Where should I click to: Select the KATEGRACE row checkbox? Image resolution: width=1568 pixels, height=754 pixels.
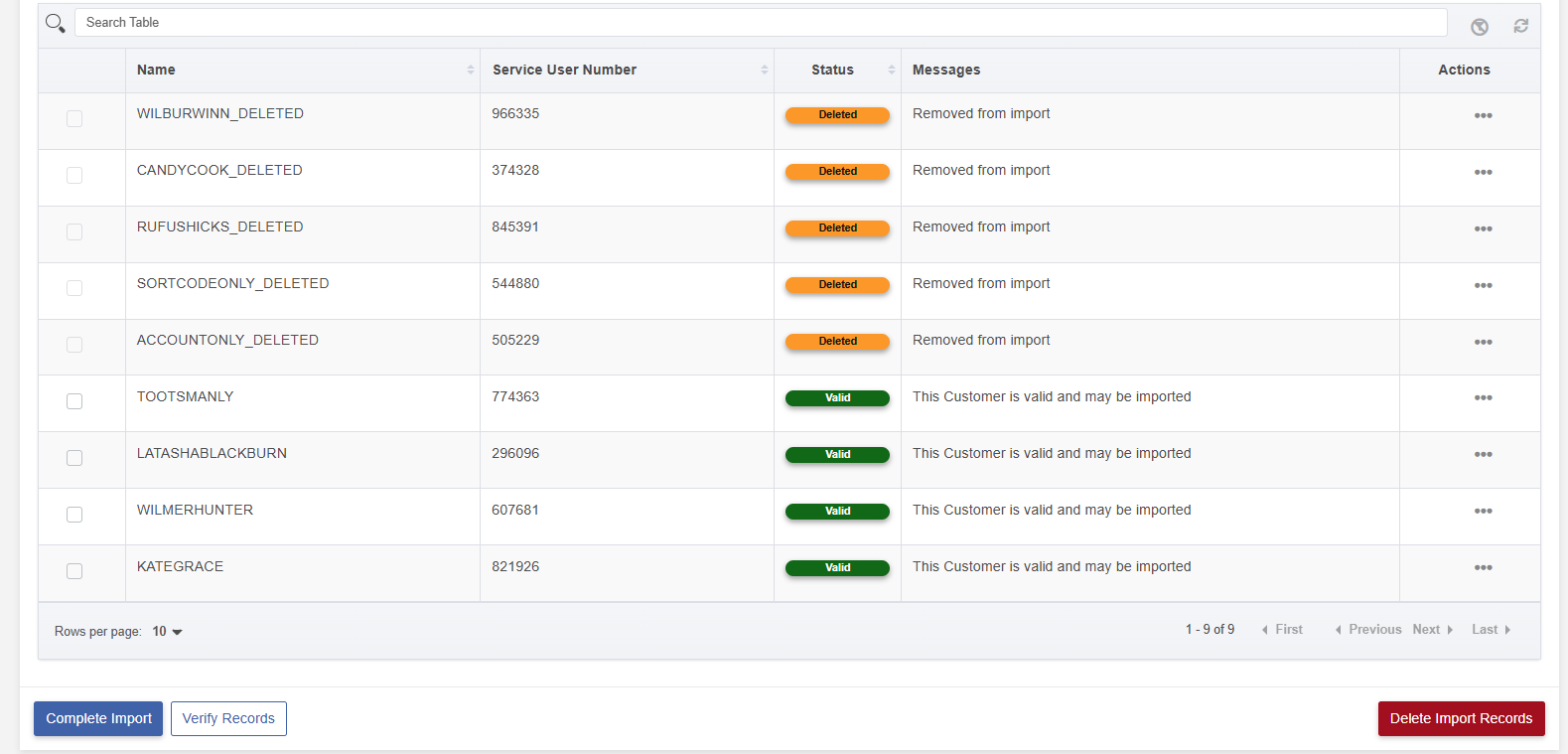(74, 571)
